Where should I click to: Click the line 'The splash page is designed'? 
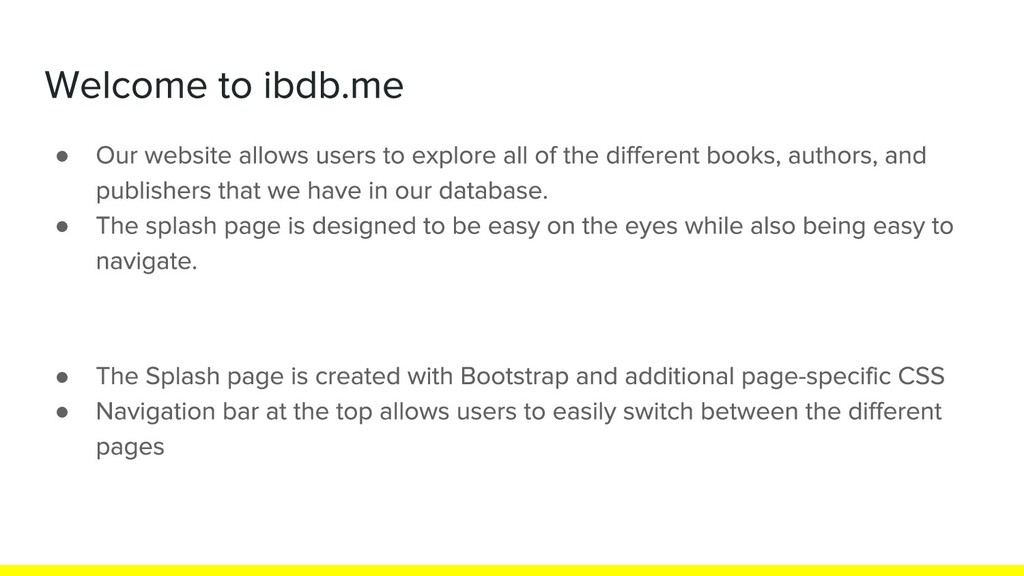tap(524, 227)
